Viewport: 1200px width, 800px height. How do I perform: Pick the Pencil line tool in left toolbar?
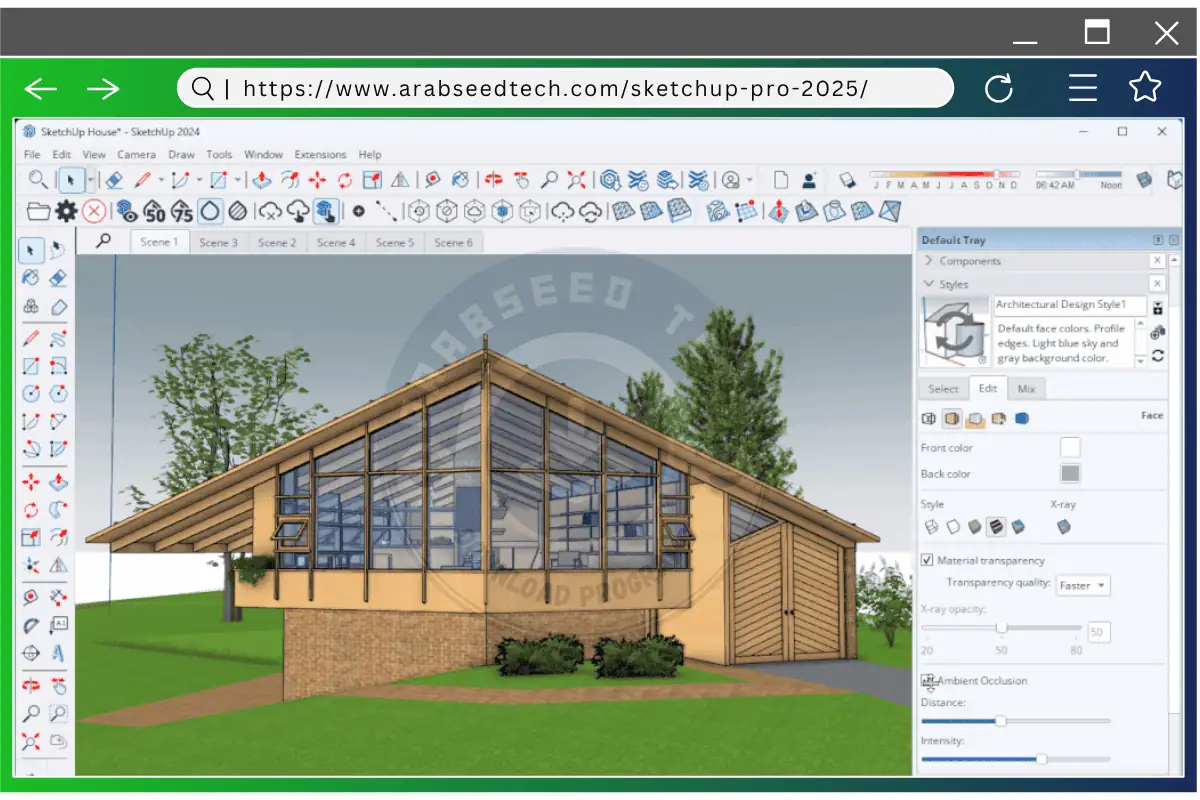pyautogui.click(x=31, y=338)
